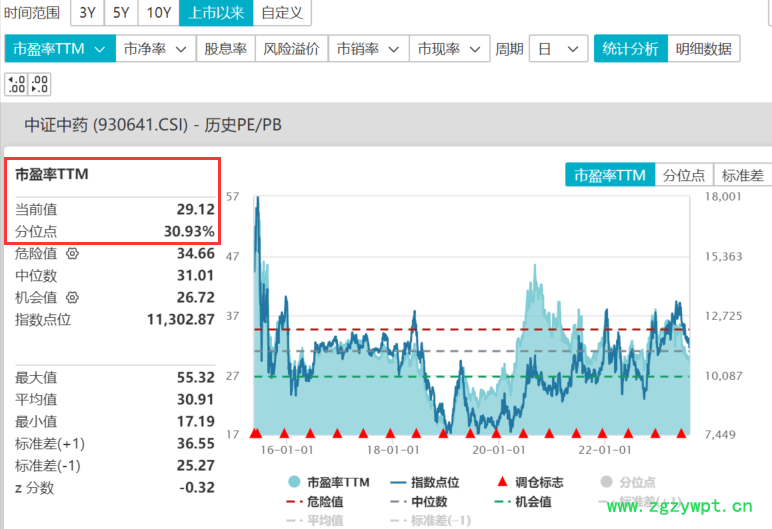Switch to 明细数据 tab
Screen dimensions: 772x529
click(x=703, y=49)
